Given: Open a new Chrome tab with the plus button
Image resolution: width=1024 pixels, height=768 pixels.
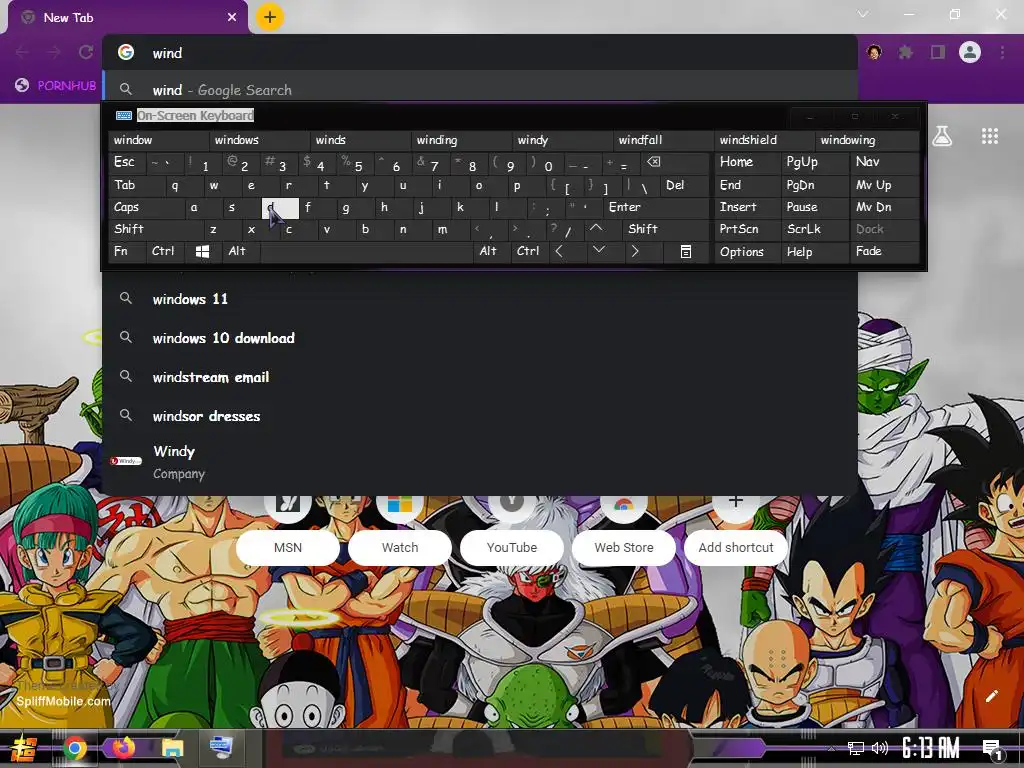Looking at the screenshot, I should pos(270,17).
